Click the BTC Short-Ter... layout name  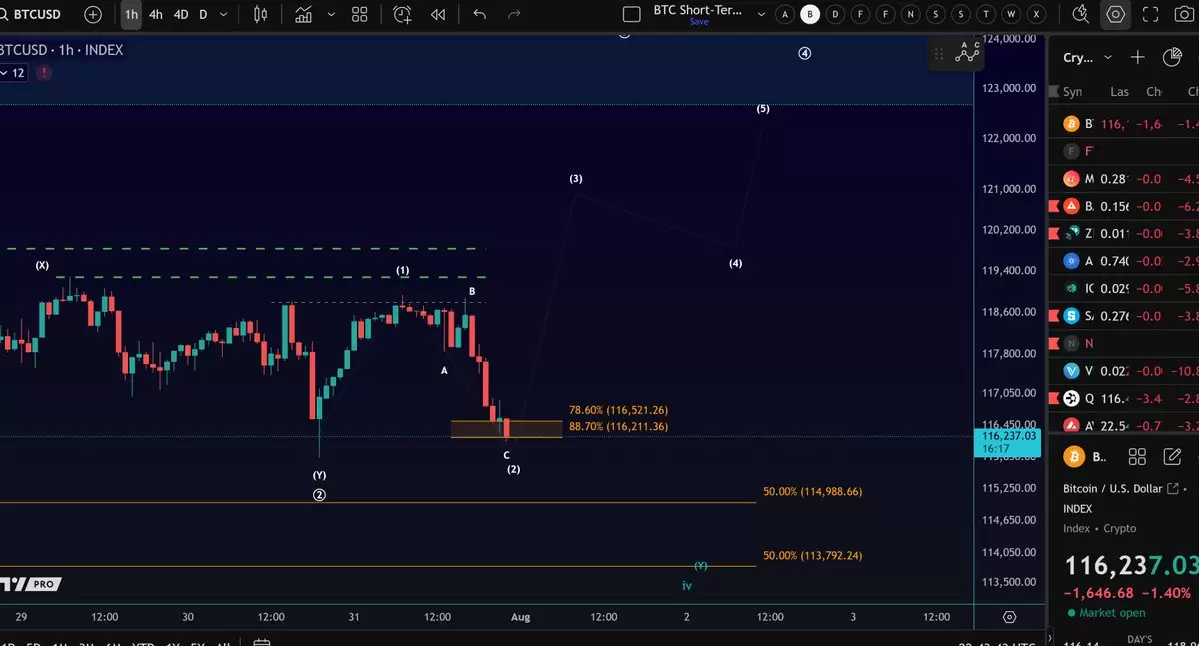click(697, 10)
